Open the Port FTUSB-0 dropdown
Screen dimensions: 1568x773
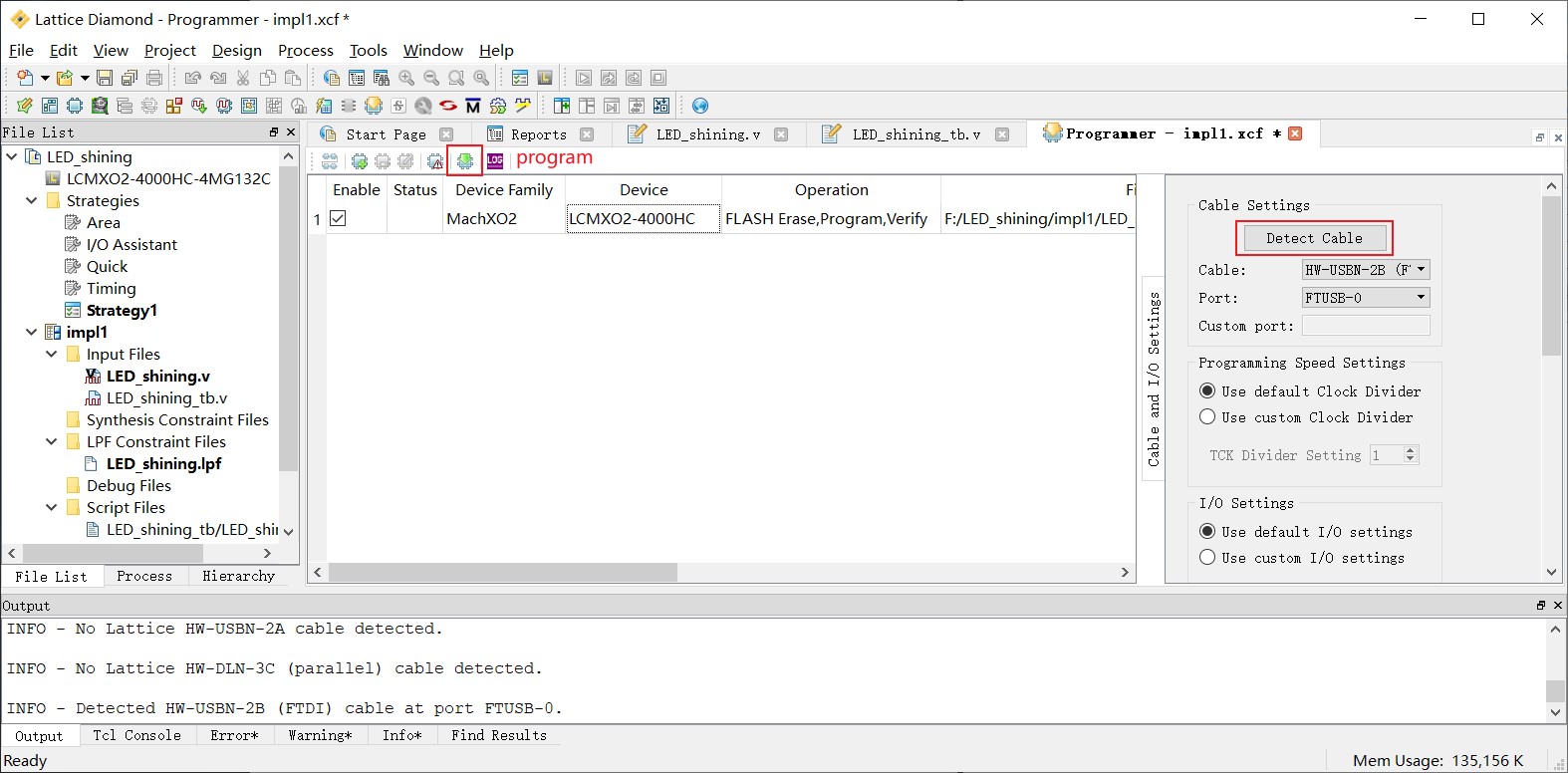point(1366,298)
